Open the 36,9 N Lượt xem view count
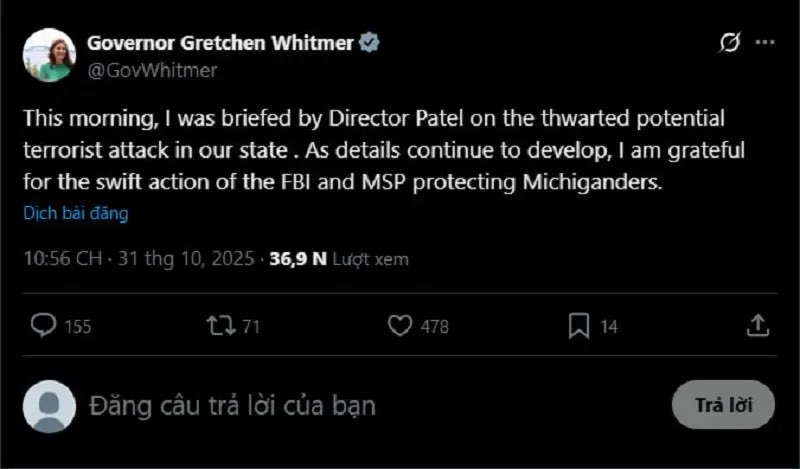This screenshot has width=800, height=469. pyautogui.click(x=338, y=258)
